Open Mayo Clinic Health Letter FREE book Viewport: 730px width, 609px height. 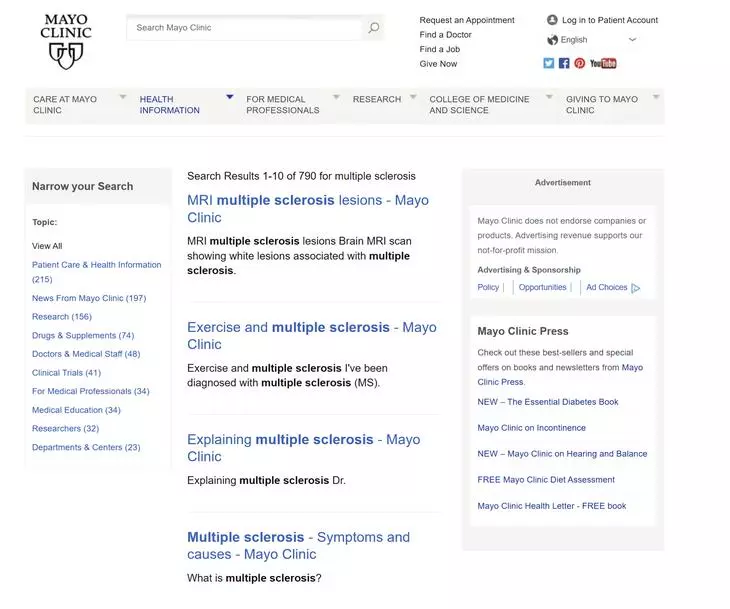552,506
